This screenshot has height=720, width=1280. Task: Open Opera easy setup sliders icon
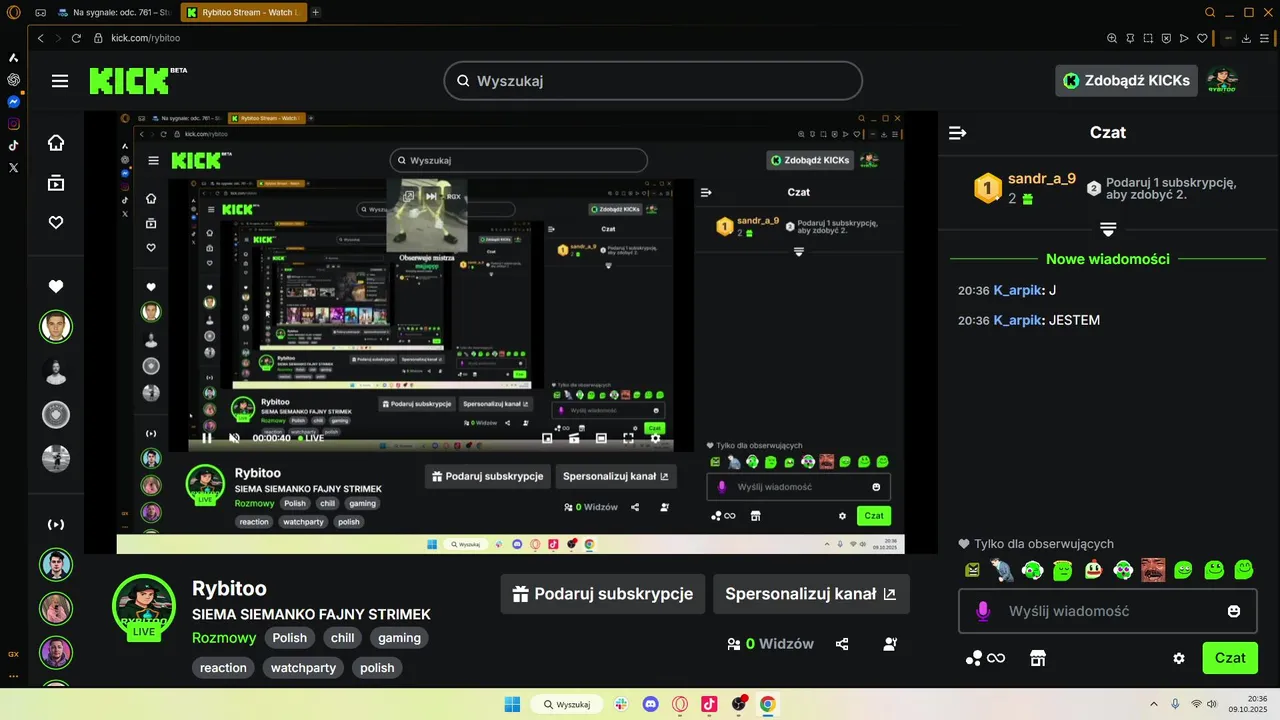click(1265, 38)
